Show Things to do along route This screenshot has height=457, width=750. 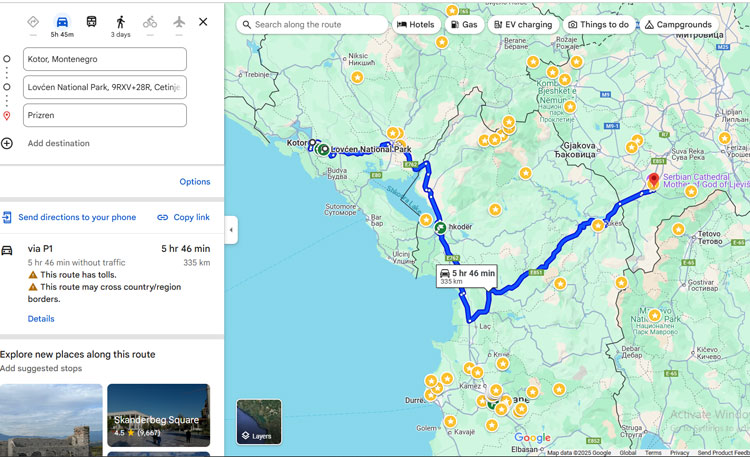(598, 24)
